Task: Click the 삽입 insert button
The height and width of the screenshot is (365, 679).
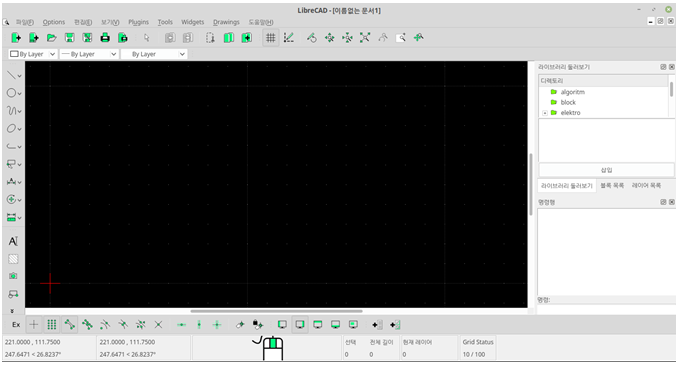Action: pos(606,170)
